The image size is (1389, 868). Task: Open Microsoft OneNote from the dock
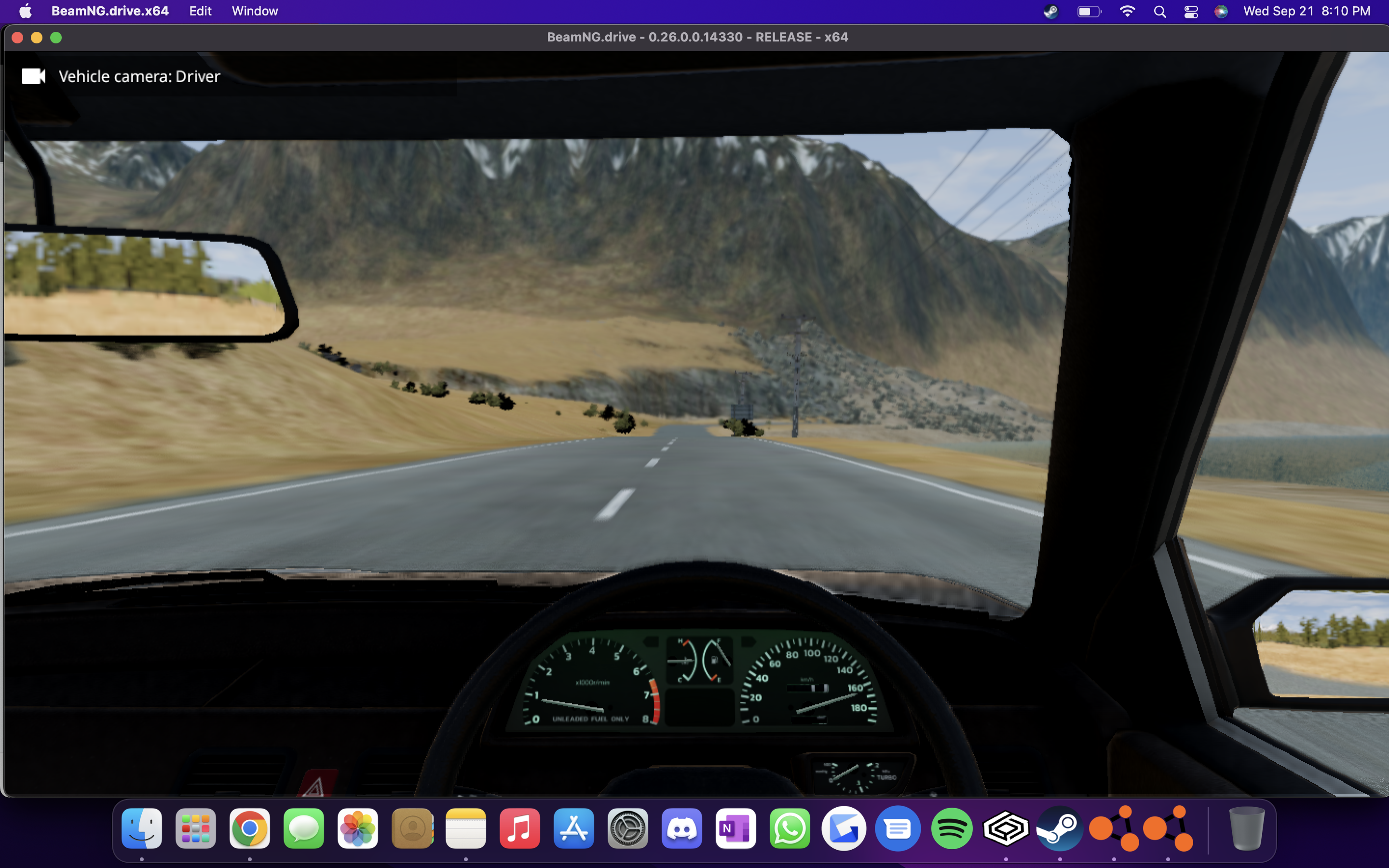(x=735, y=828)
